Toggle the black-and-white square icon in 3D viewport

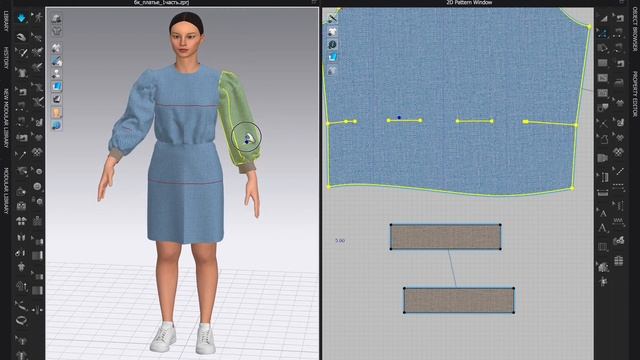pos(57,99)
